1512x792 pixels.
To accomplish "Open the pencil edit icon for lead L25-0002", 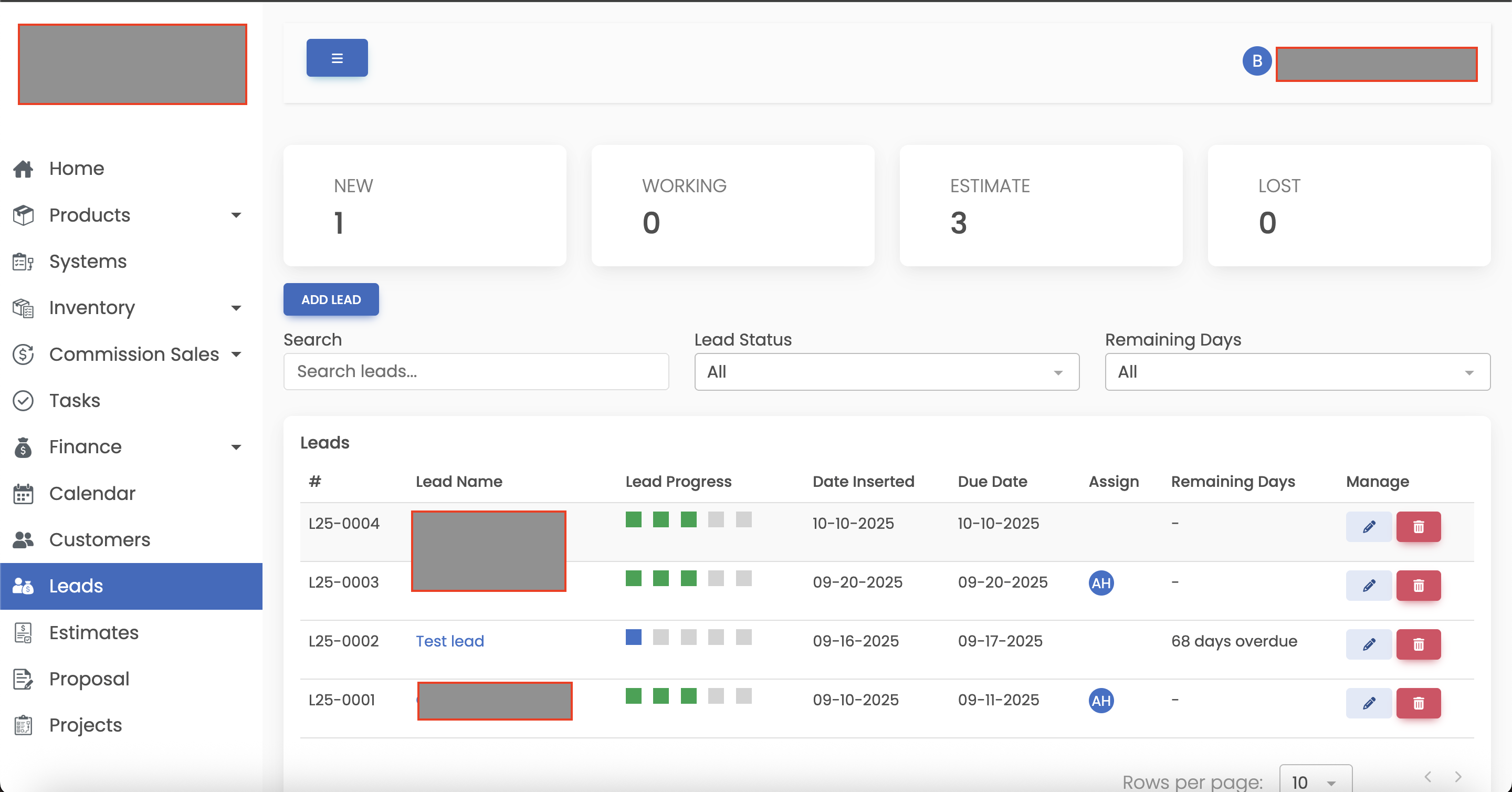I will pos(1368,644).
